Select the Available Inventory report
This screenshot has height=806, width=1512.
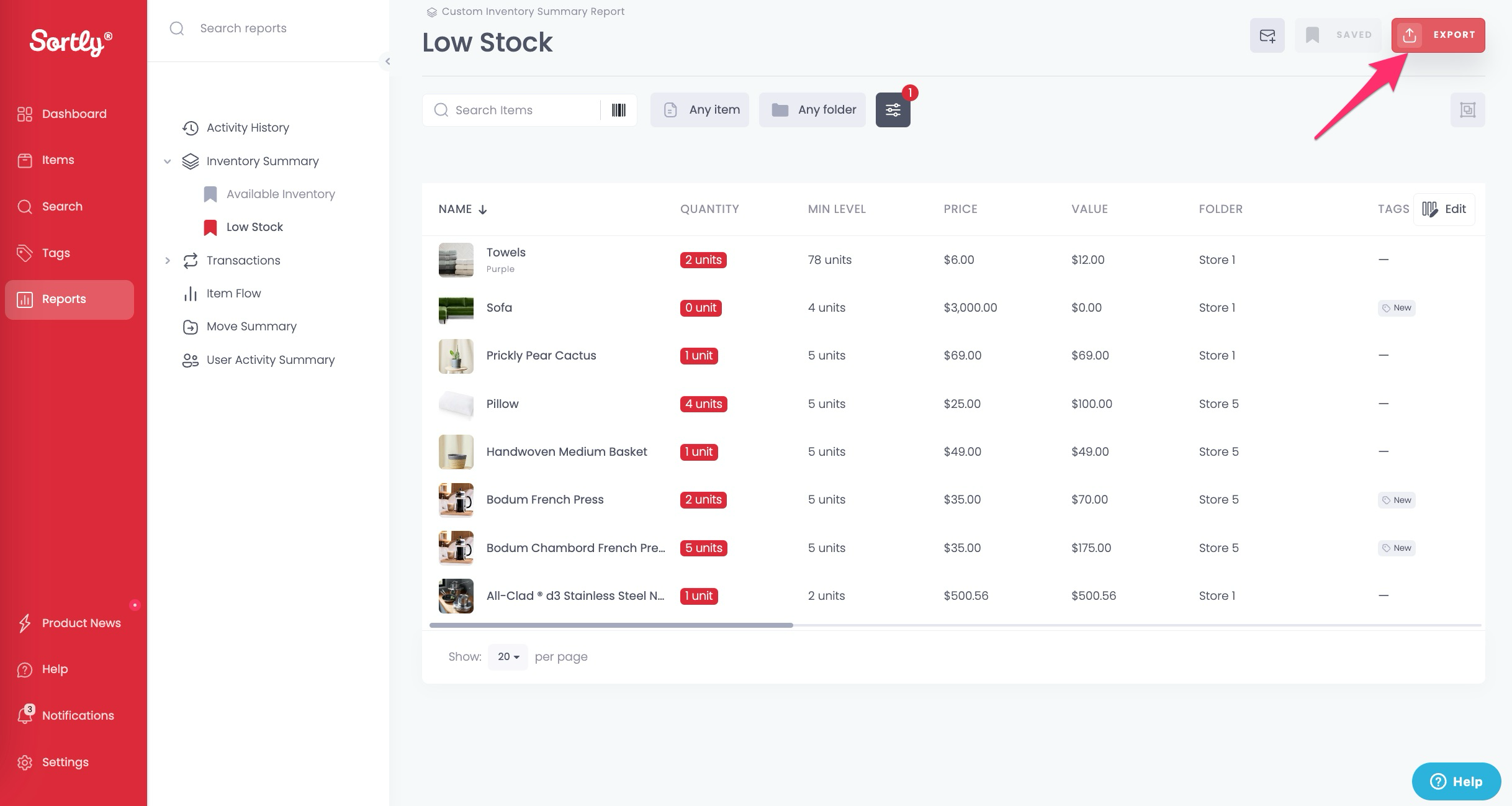281,194
